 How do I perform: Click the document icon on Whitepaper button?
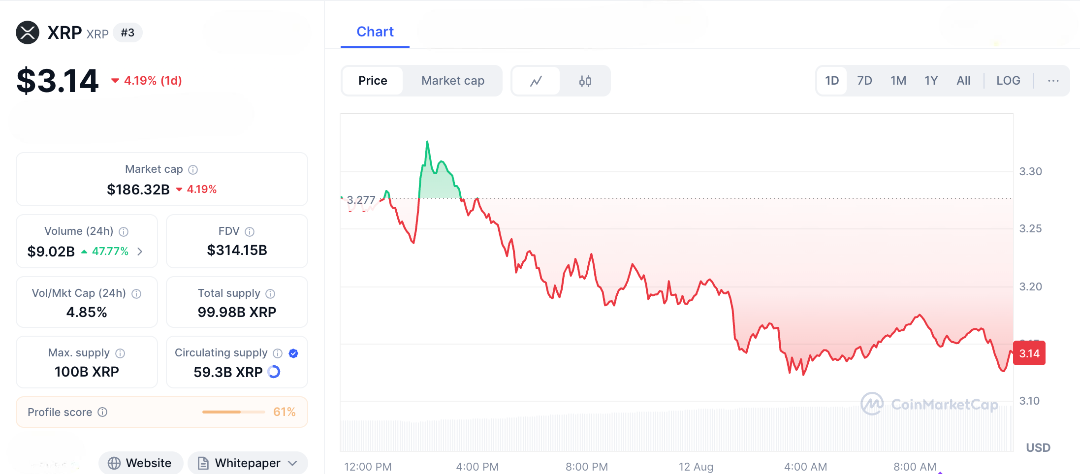(203, 463)
